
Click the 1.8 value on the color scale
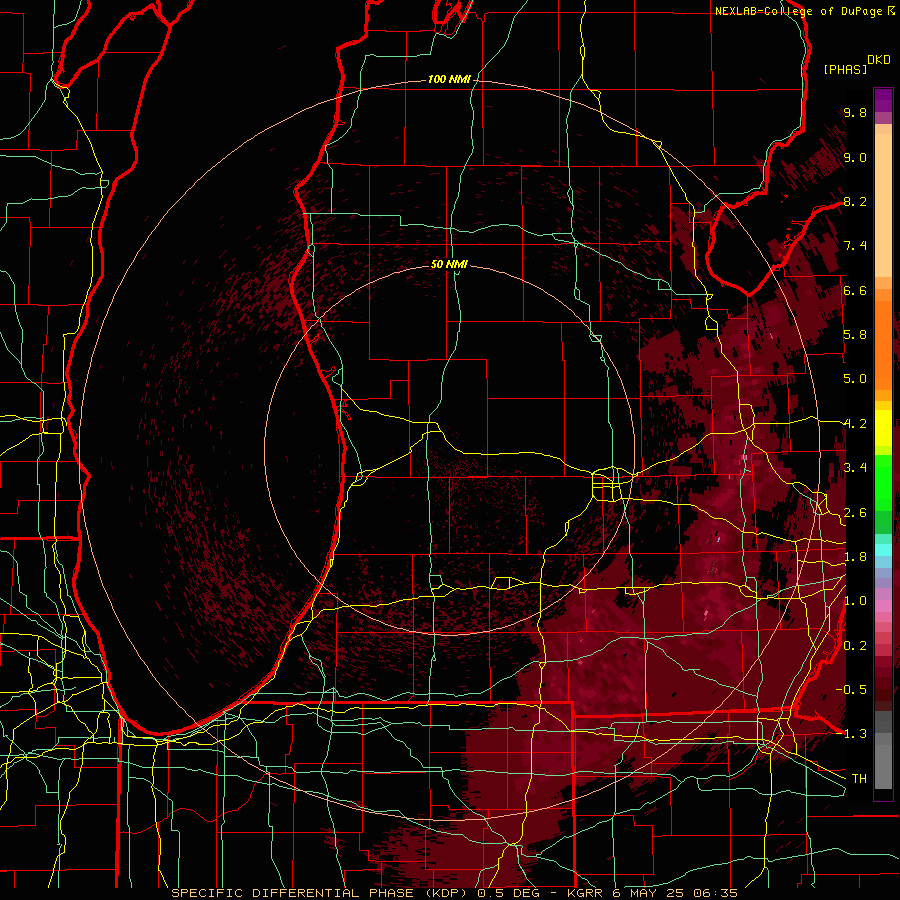click(855, 557)
